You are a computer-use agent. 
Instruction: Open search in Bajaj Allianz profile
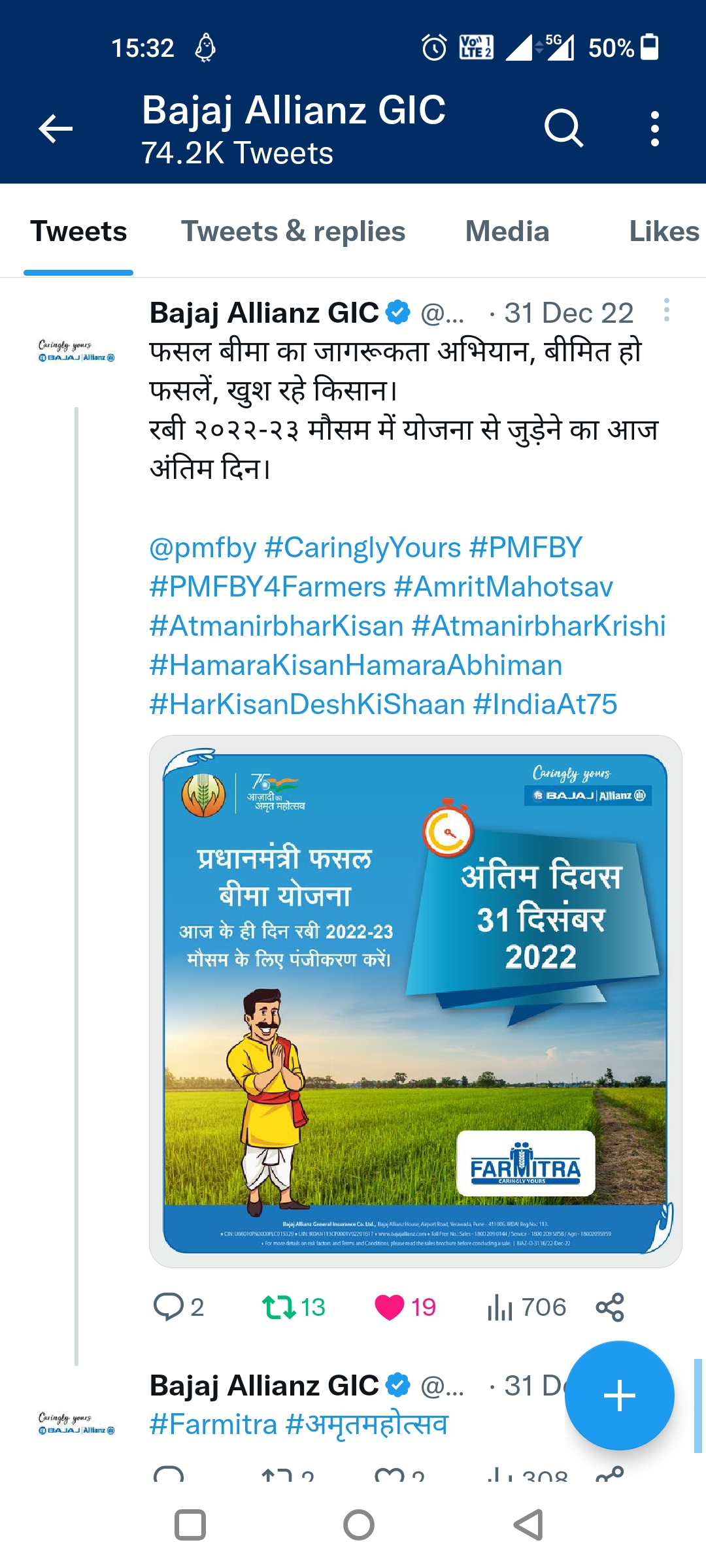pos(563,128)
